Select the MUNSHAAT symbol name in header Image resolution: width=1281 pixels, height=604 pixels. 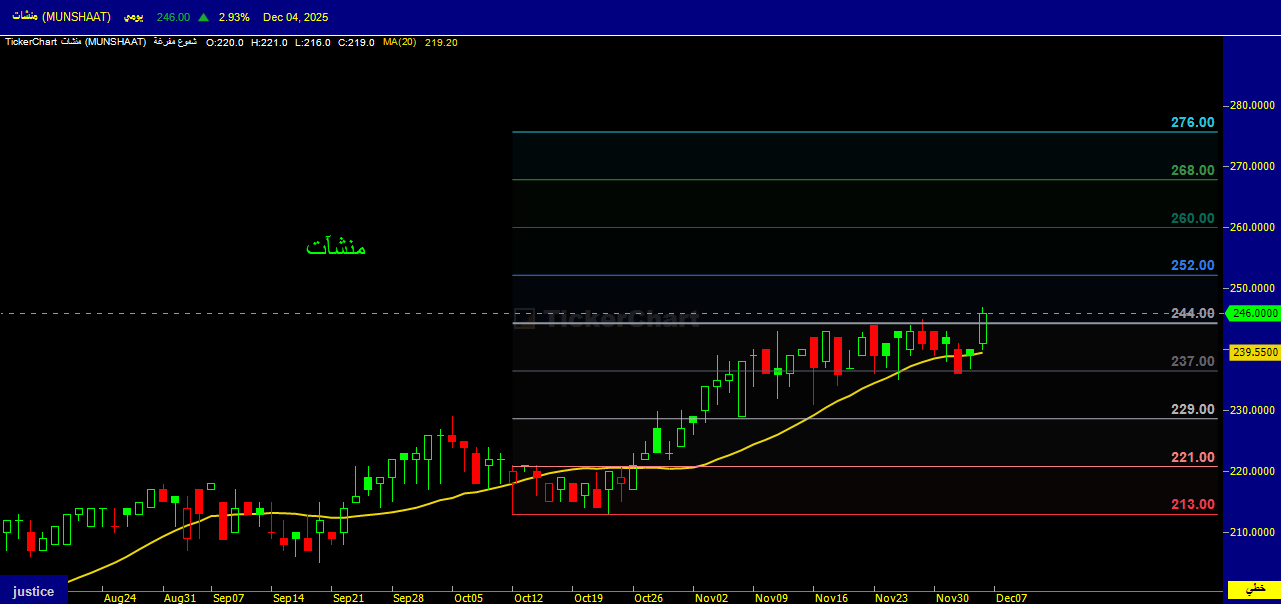click(x=61, y=17)
